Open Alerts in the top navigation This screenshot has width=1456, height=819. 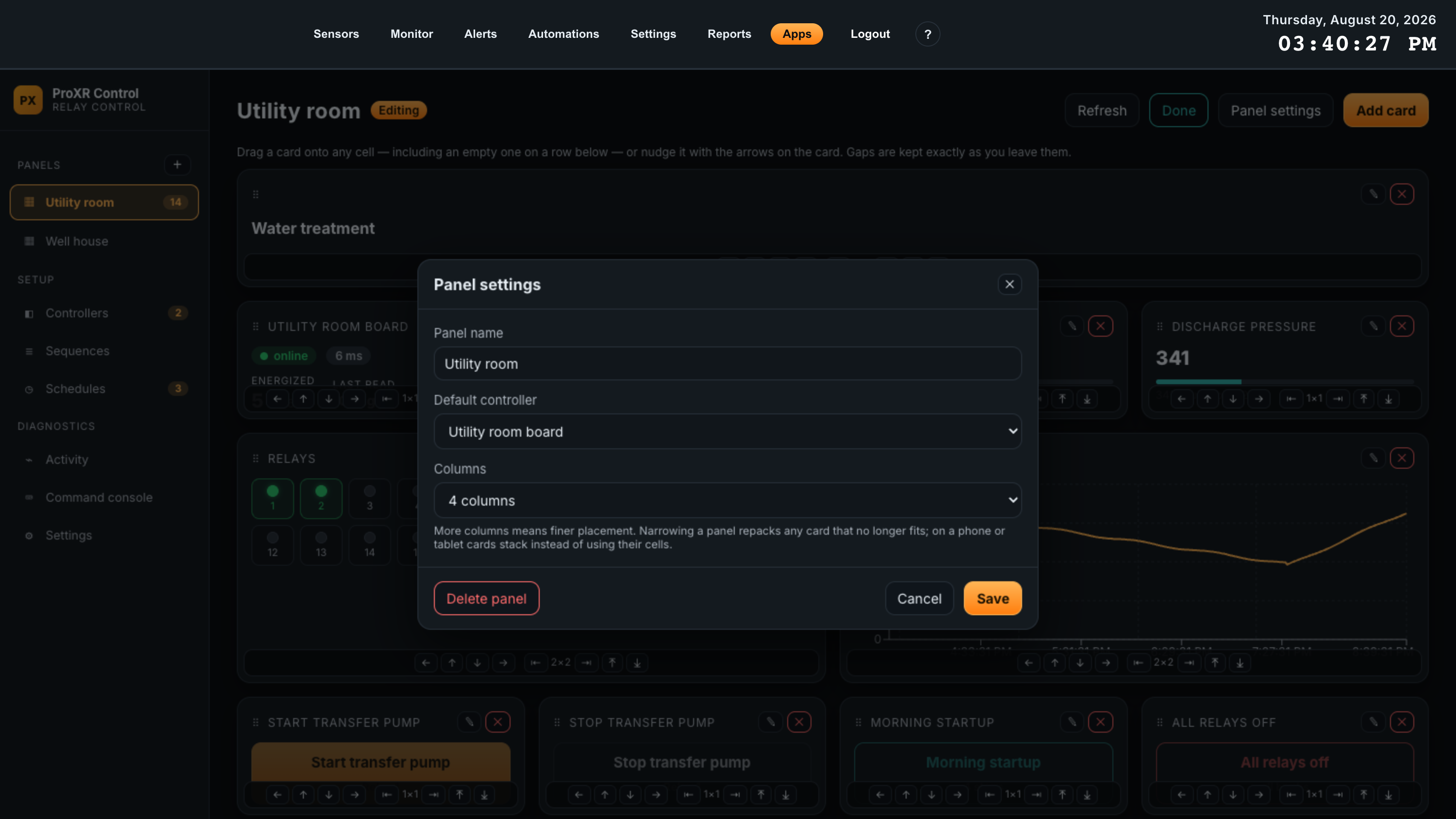pos(480,34)
